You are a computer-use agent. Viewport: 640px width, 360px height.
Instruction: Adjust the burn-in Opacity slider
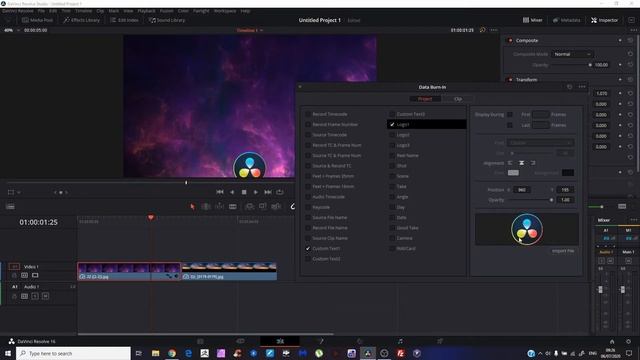tap(531, 200)
